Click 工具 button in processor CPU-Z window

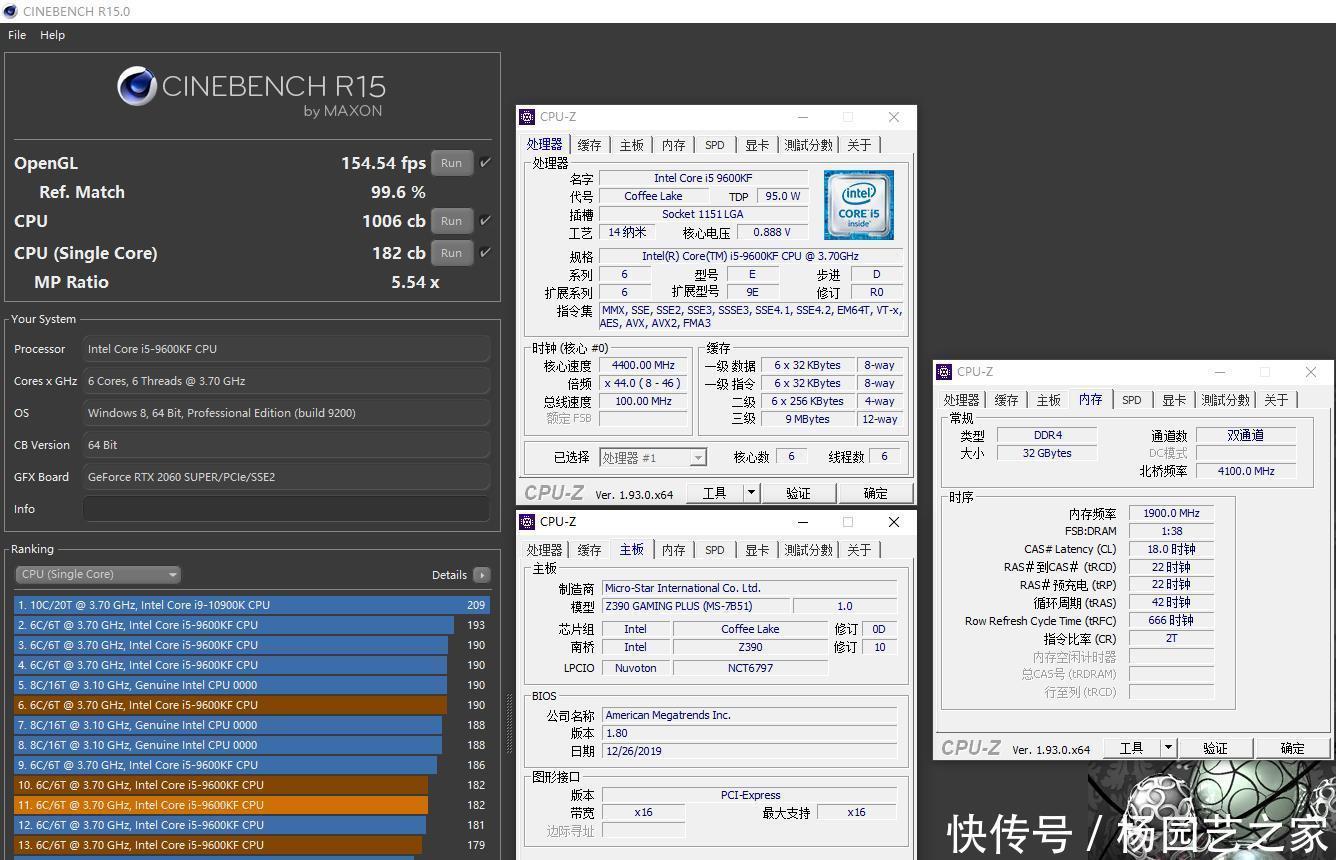[714, 493]
